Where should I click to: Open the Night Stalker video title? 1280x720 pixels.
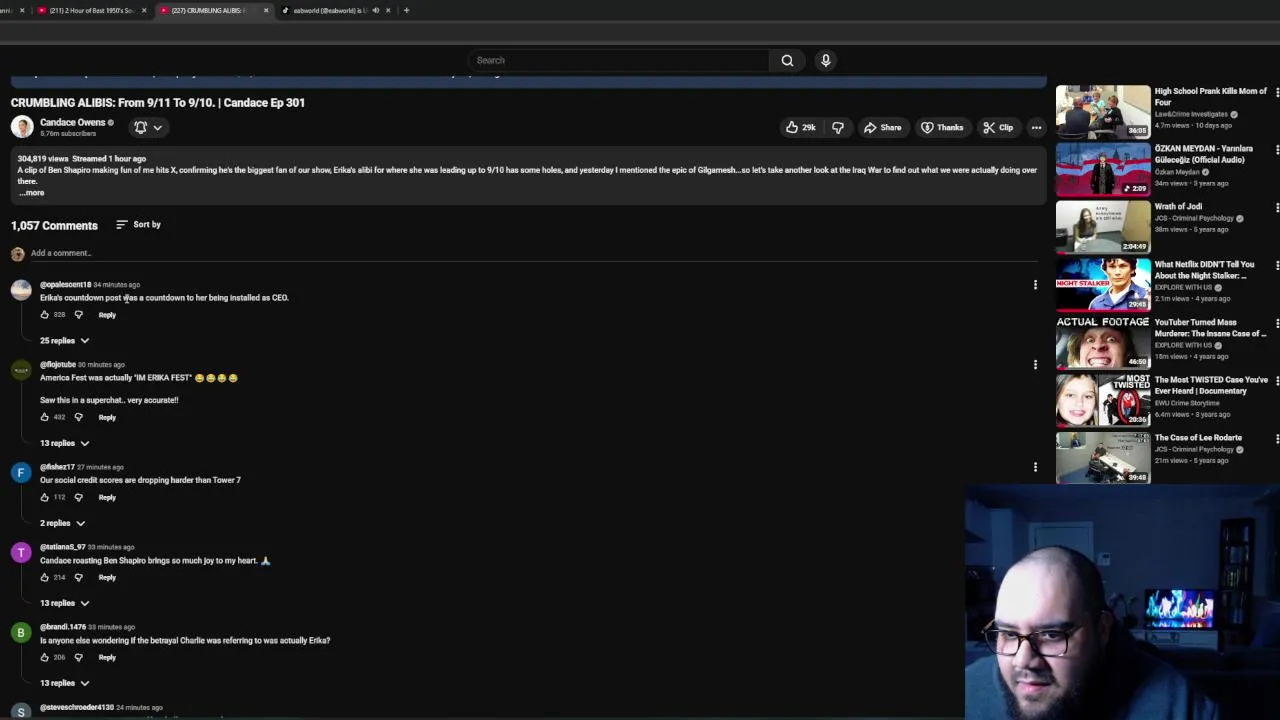pyautogui.click(x=1204, y=270)
